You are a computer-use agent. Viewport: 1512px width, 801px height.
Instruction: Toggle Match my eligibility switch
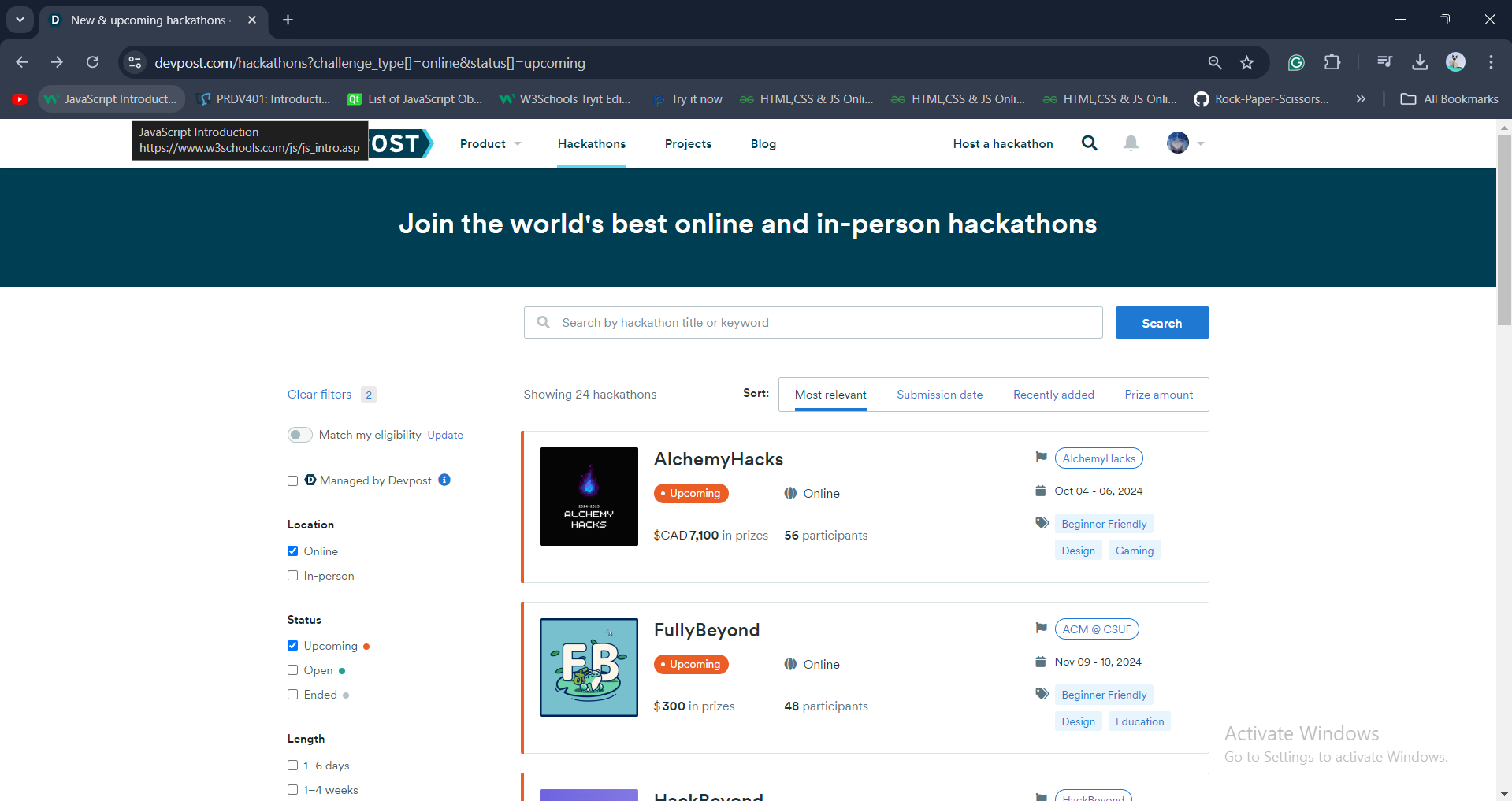tap(299, 435)
